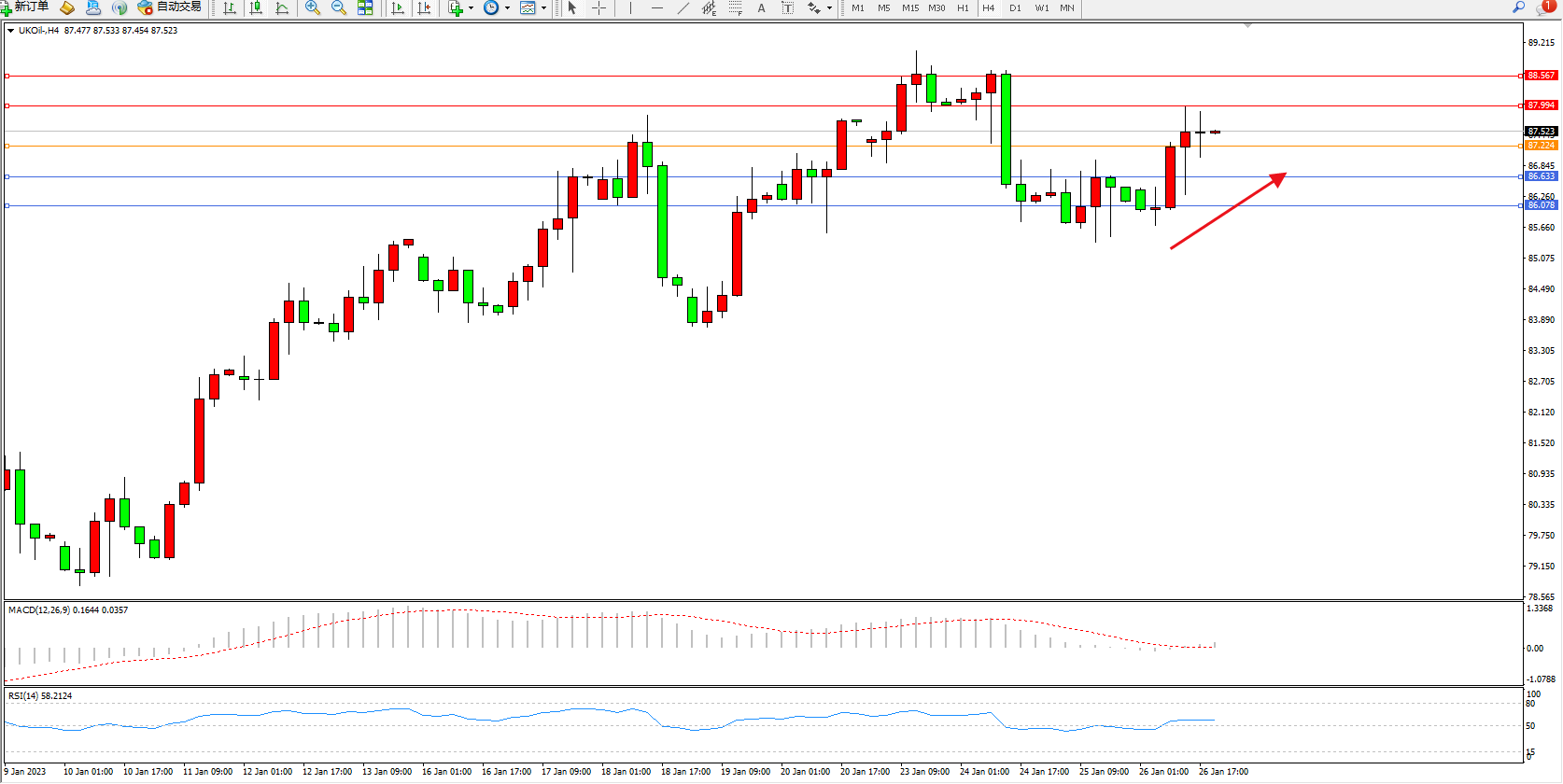Switch to the D1 timeframe
The image size is (1563, 784).
point(1015,7)
